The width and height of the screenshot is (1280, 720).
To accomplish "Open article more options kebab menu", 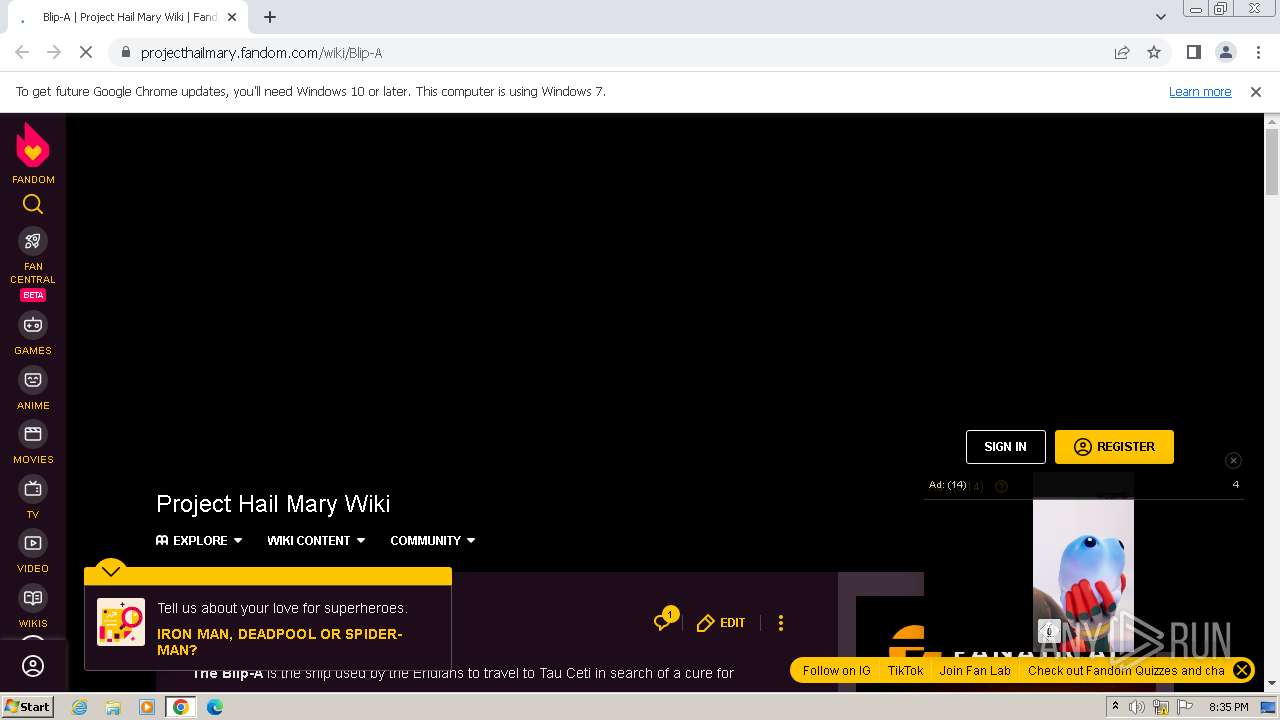I will click(x=781, y=623).
